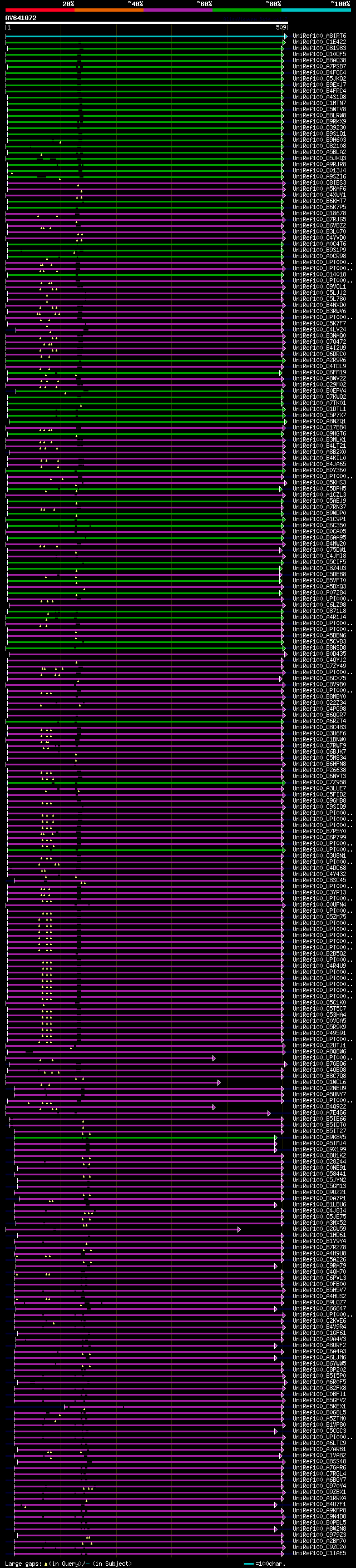Select the UniRef100_Q2UTJ1 label
Image resolution: width=356 pixels, height=1568 pixels.
point(319,1045)
